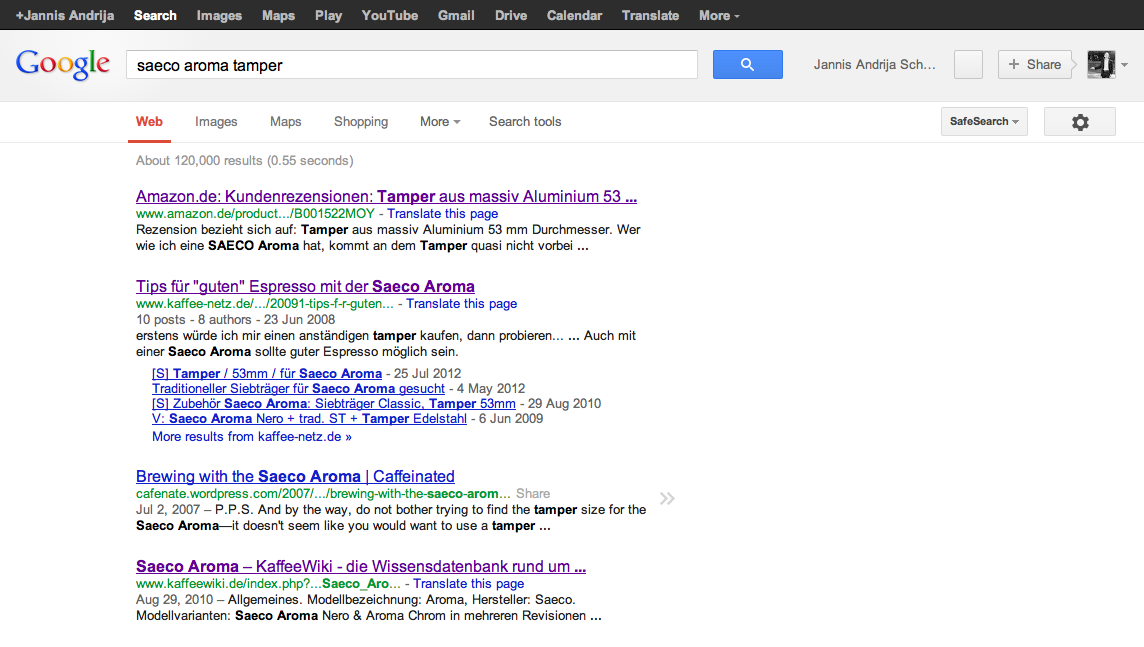This screenshot has height=647, width=1144.
Task: Click the double-chevron preview arrow beside Caffeinated result
Action: point(667,499)
